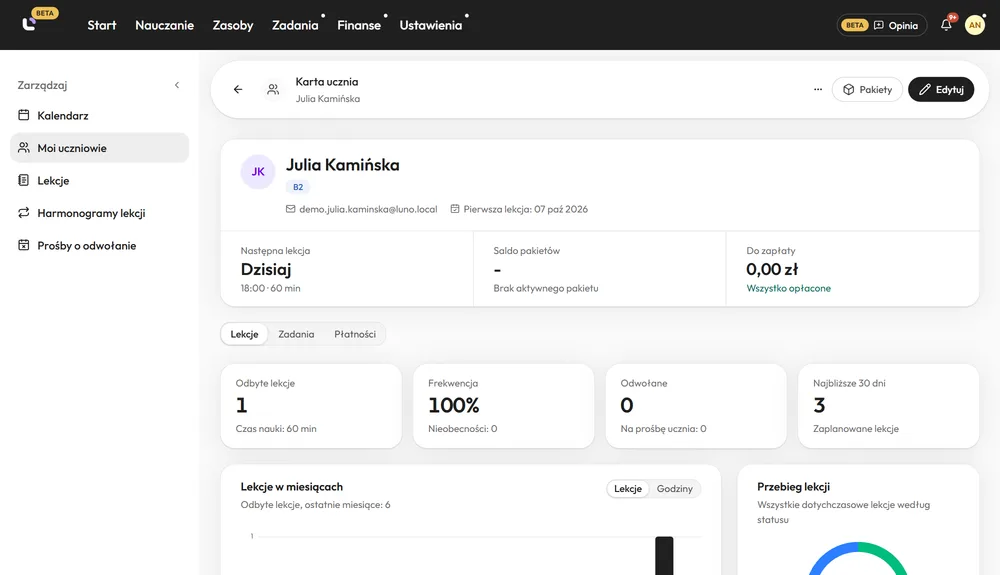This screenshot has height=575, width=1000.
Task: Click the Najbliższe 30 dni card
Action: tap(888, 405)
